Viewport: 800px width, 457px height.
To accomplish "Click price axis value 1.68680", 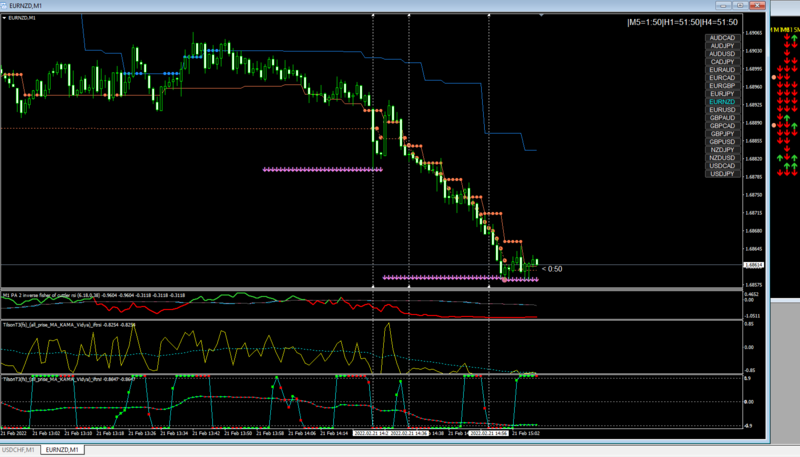I will 754,231.
